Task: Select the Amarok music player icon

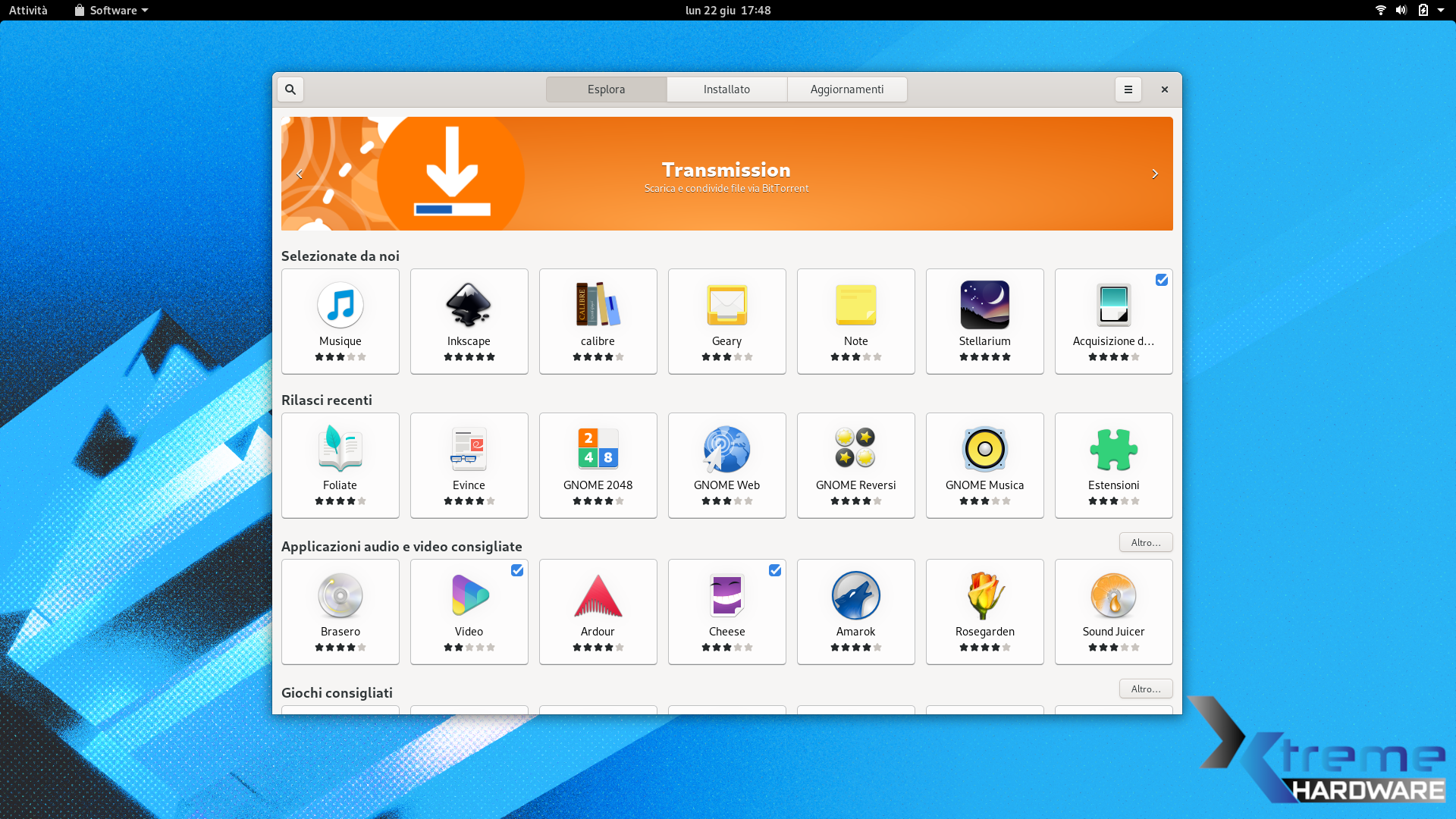Action: pyautogui.click(x=855, y=595)
